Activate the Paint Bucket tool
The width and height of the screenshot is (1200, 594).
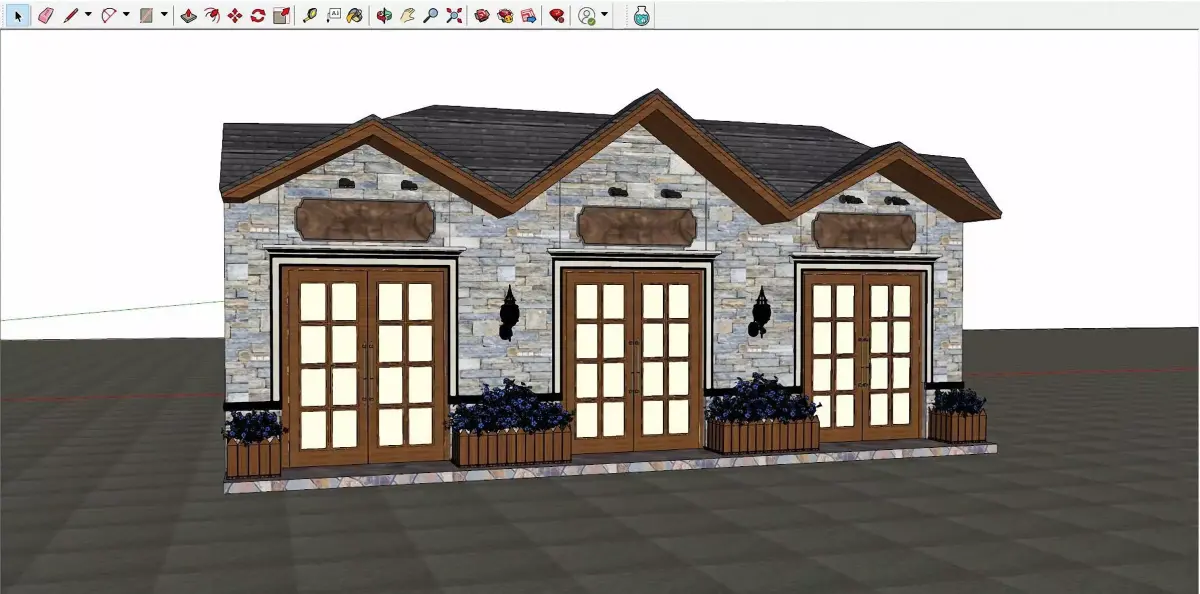tap(355, 15)
